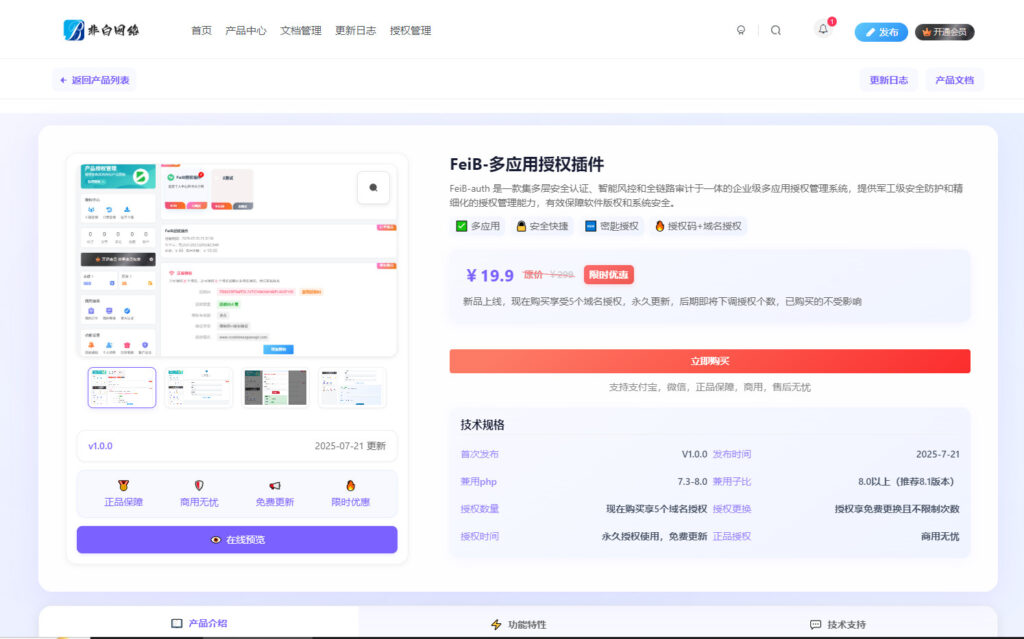
Task: Click the 首次发布 spec label
Action: pyautogui.click(x=479, y=454)
